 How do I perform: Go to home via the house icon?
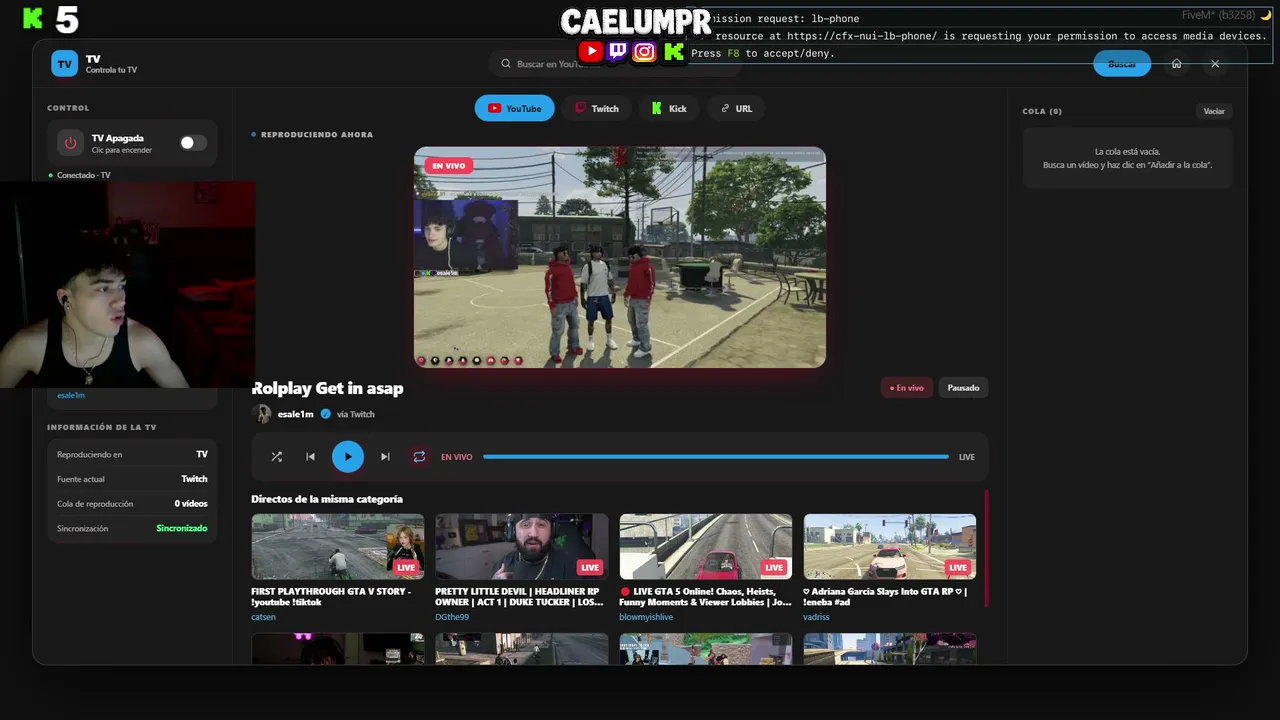point(1177,64)
